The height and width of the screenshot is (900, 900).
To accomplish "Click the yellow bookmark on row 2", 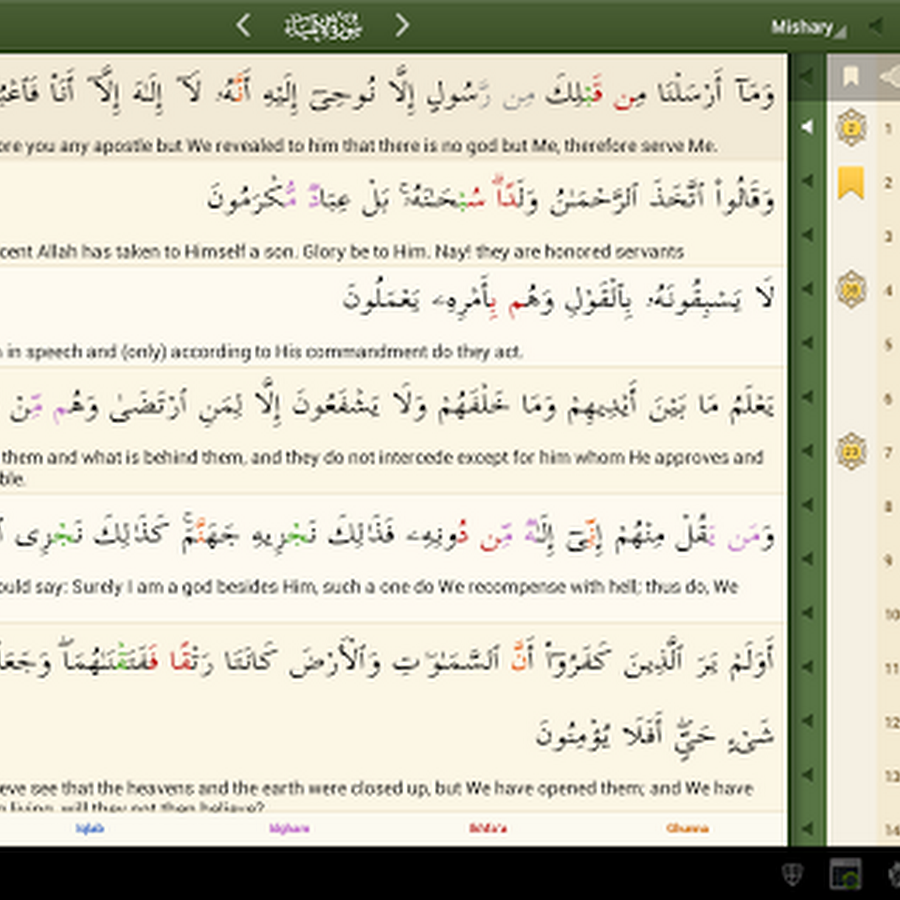I will coord(851,183).
